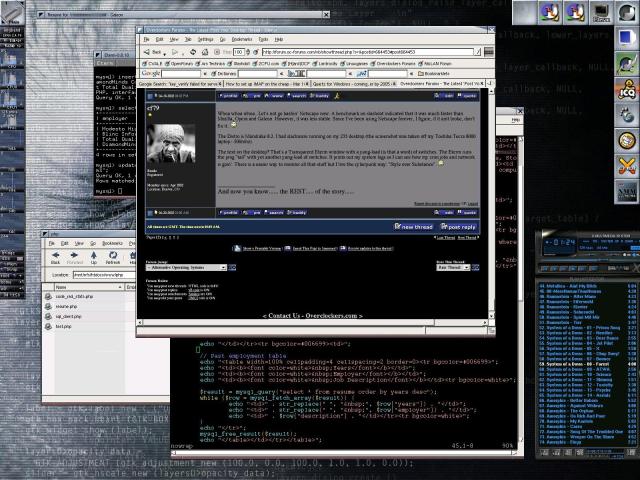Click the 'new thread' forum button

pyautogui.click(x=413, y=227)
